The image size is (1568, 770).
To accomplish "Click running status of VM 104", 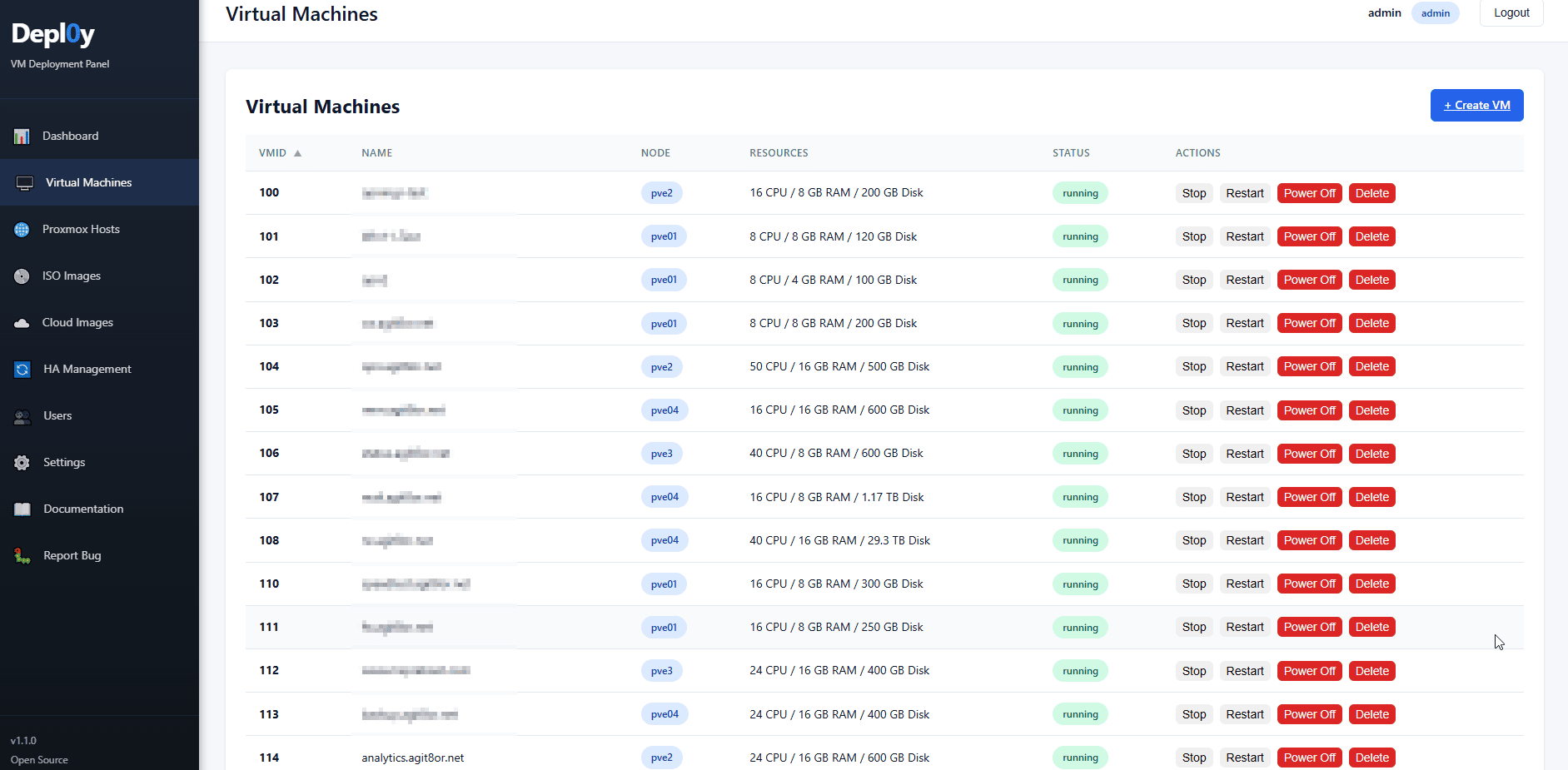I will 1080,367.
